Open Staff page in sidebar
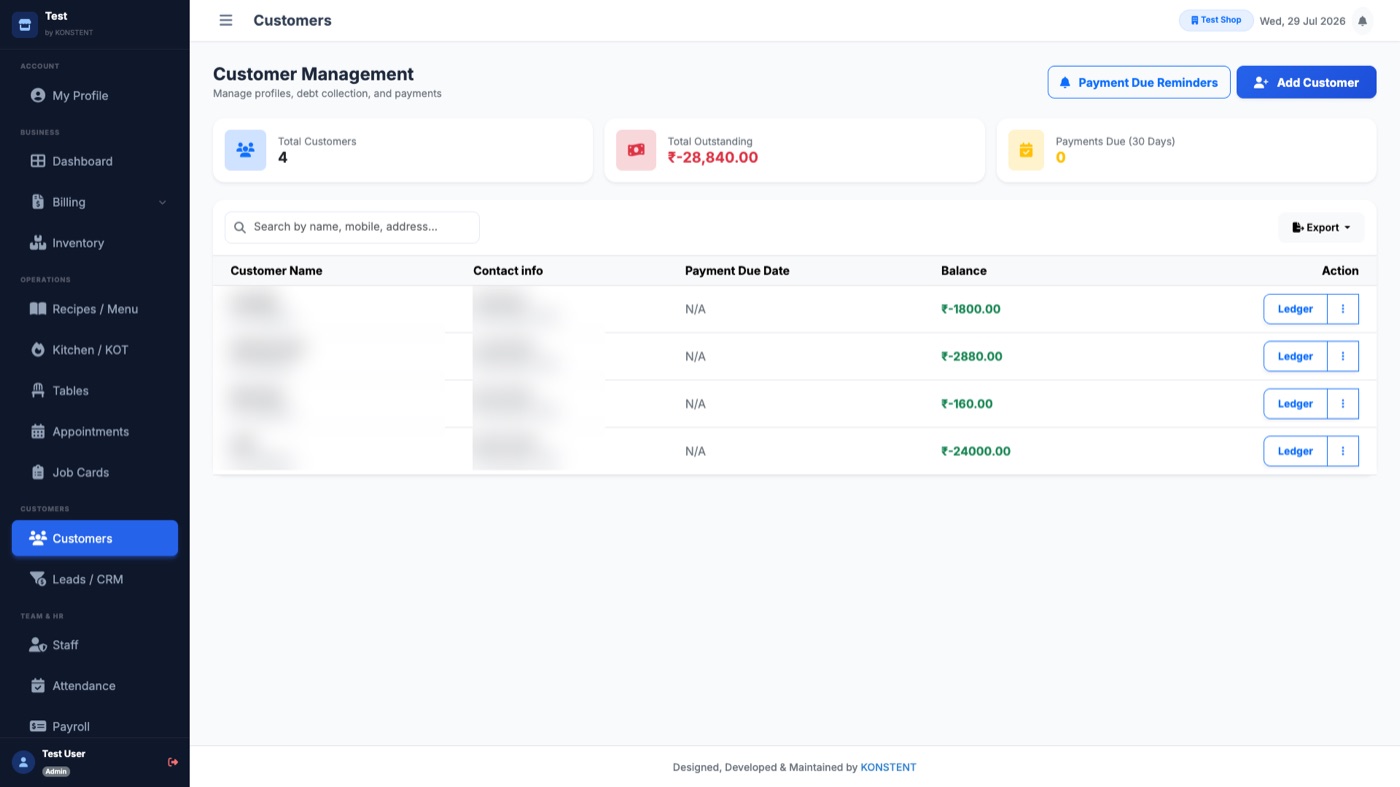The width and height of the screenshot is (1400, 787). [95, 645]
